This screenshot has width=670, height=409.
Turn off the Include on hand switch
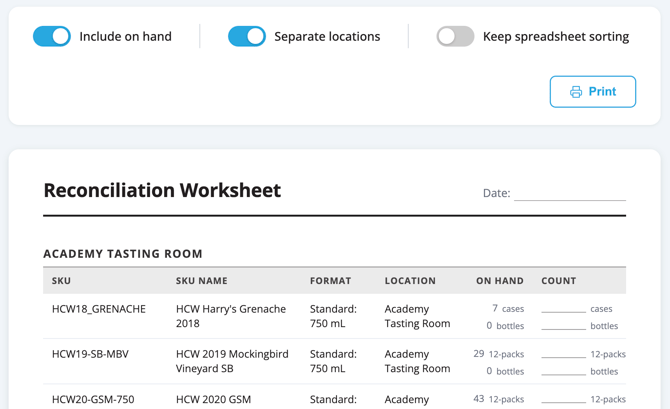[52, 36]
